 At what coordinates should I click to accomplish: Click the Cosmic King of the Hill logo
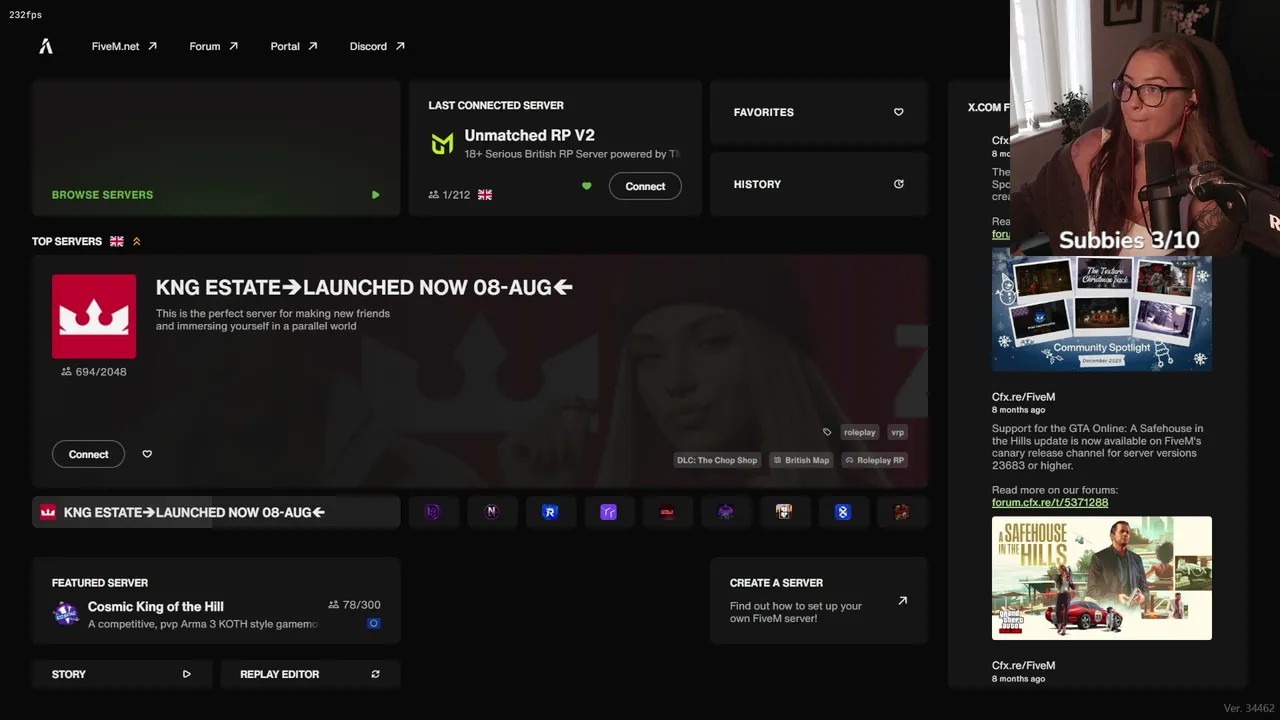click(66, 614)
